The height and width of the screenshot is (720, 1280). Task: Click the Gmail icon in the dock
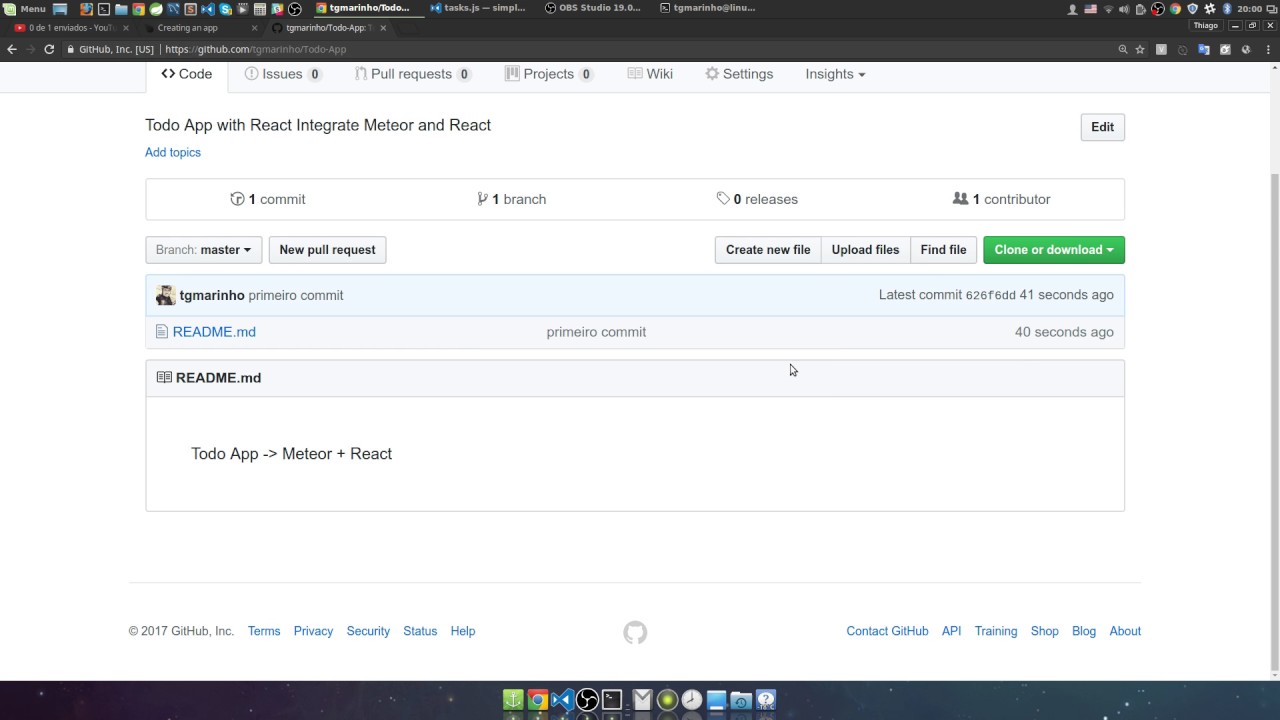coord(641,700)
